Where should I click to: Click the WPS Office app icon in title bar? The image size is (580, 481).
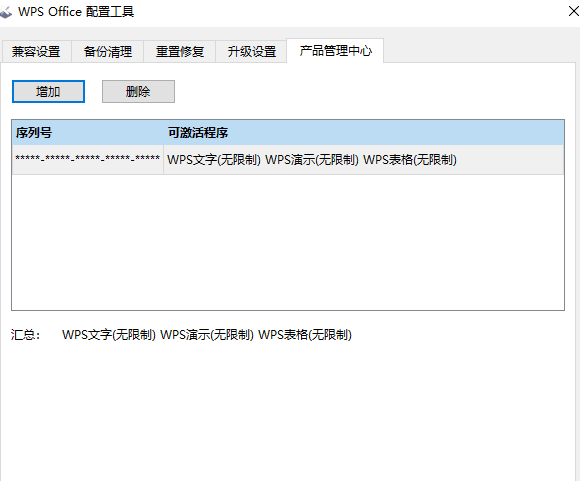[x=6, y=12]
